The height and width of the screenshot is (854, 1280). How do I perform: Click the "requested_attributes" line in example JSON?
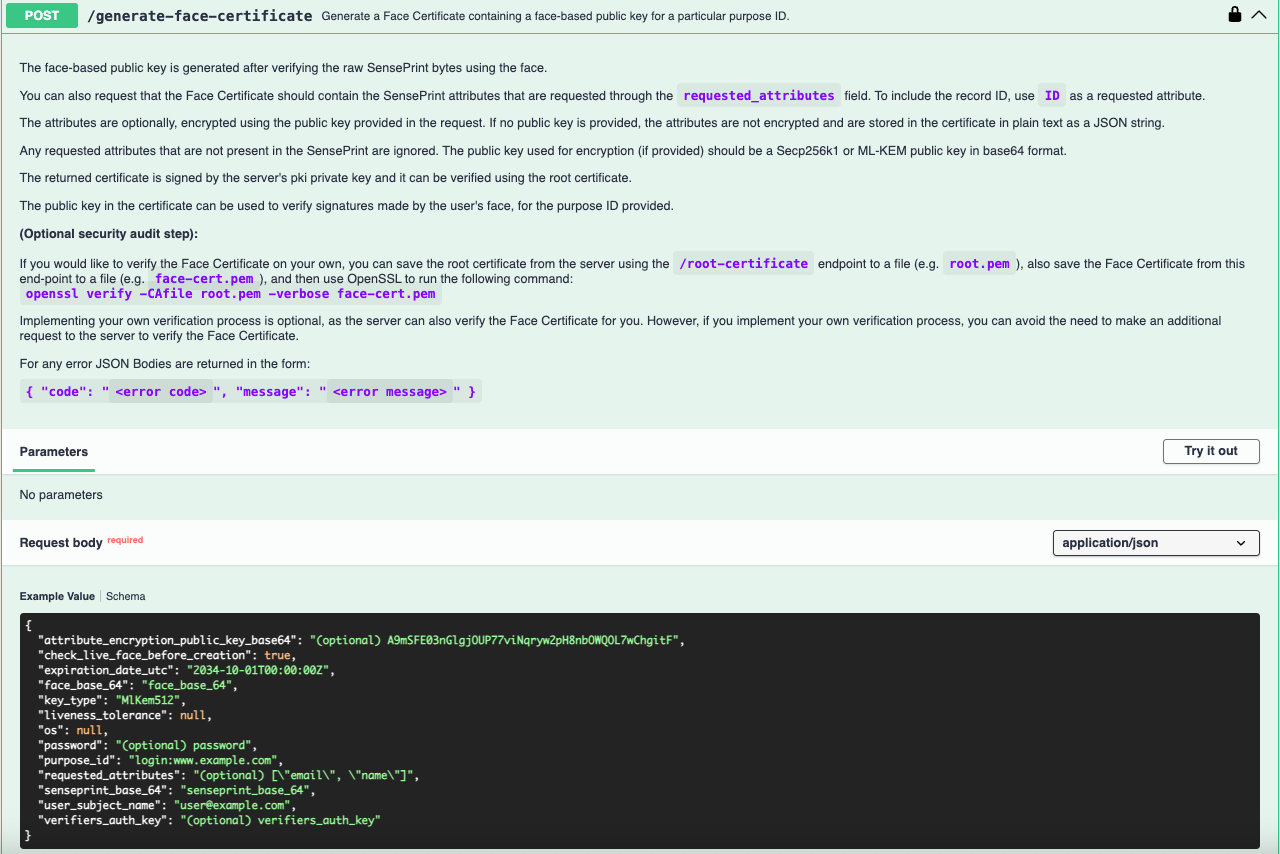pos(228,775)
